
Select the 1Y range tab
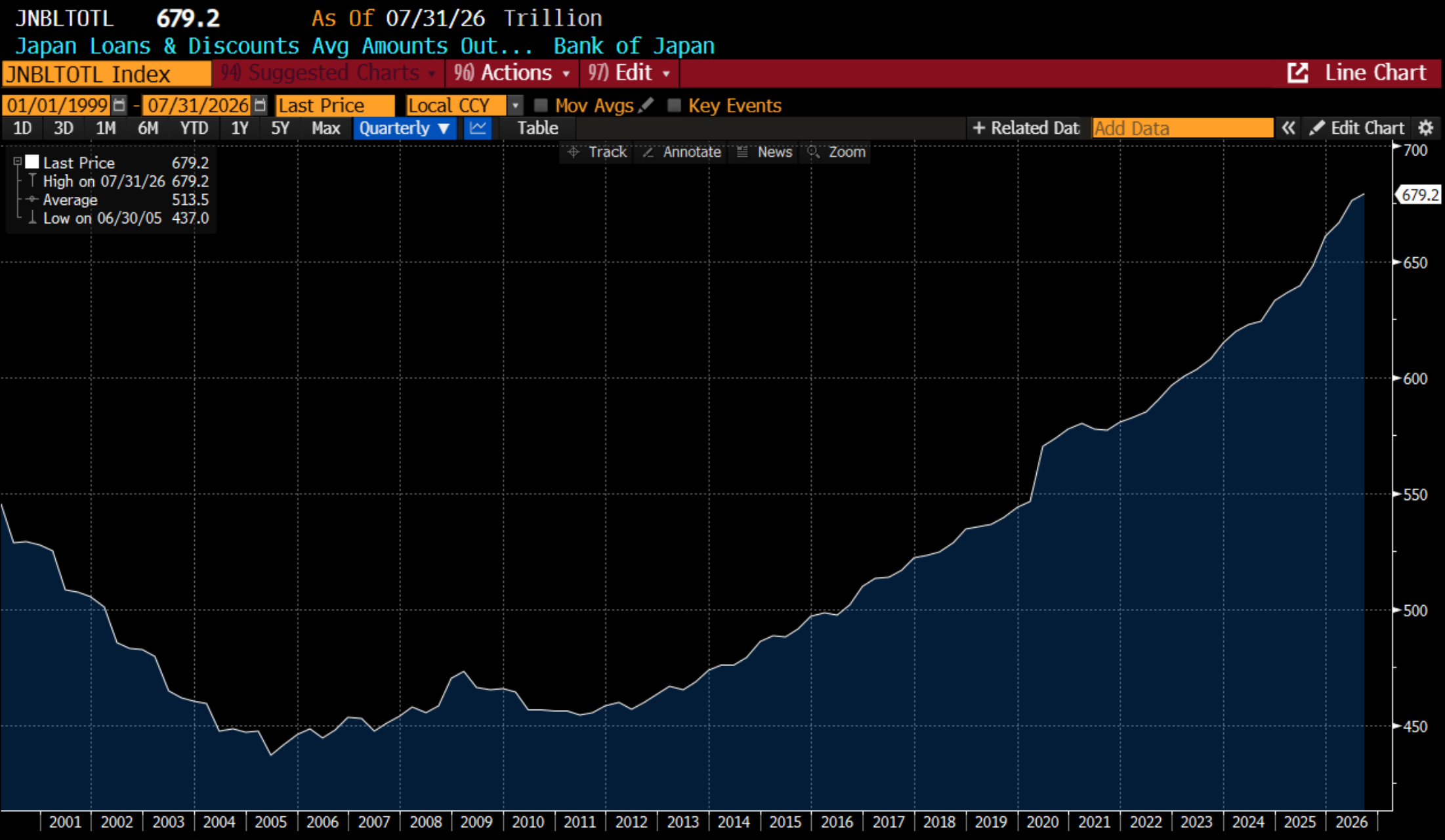(x=240, y=128)
